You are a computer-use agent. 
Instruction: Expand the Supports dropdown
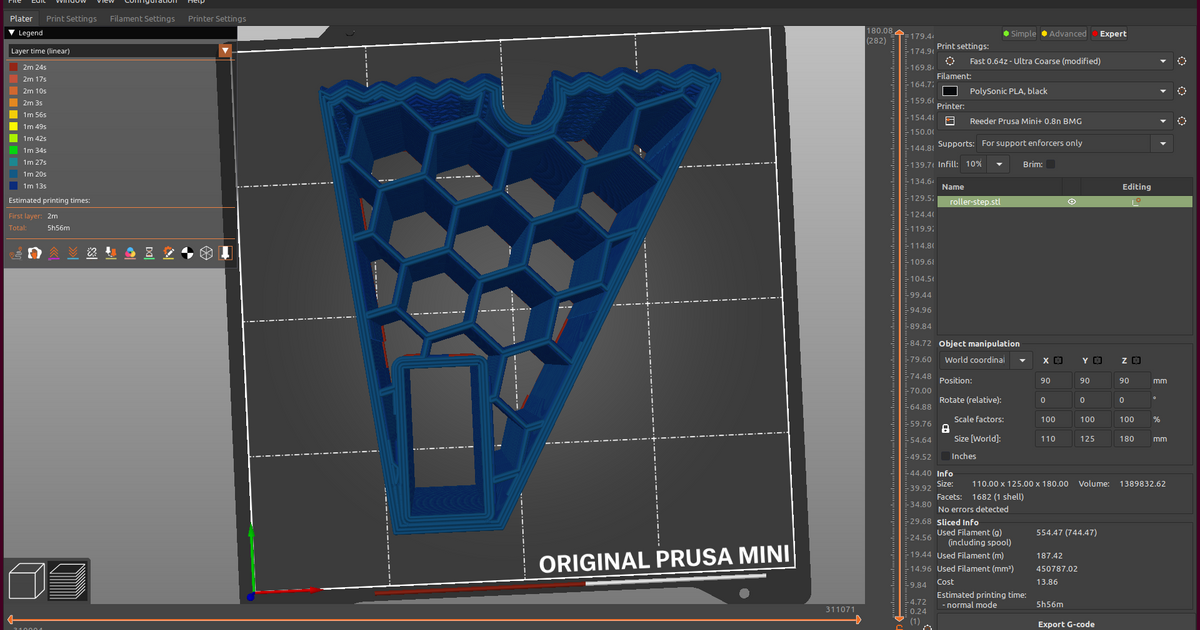point(1161,143)
